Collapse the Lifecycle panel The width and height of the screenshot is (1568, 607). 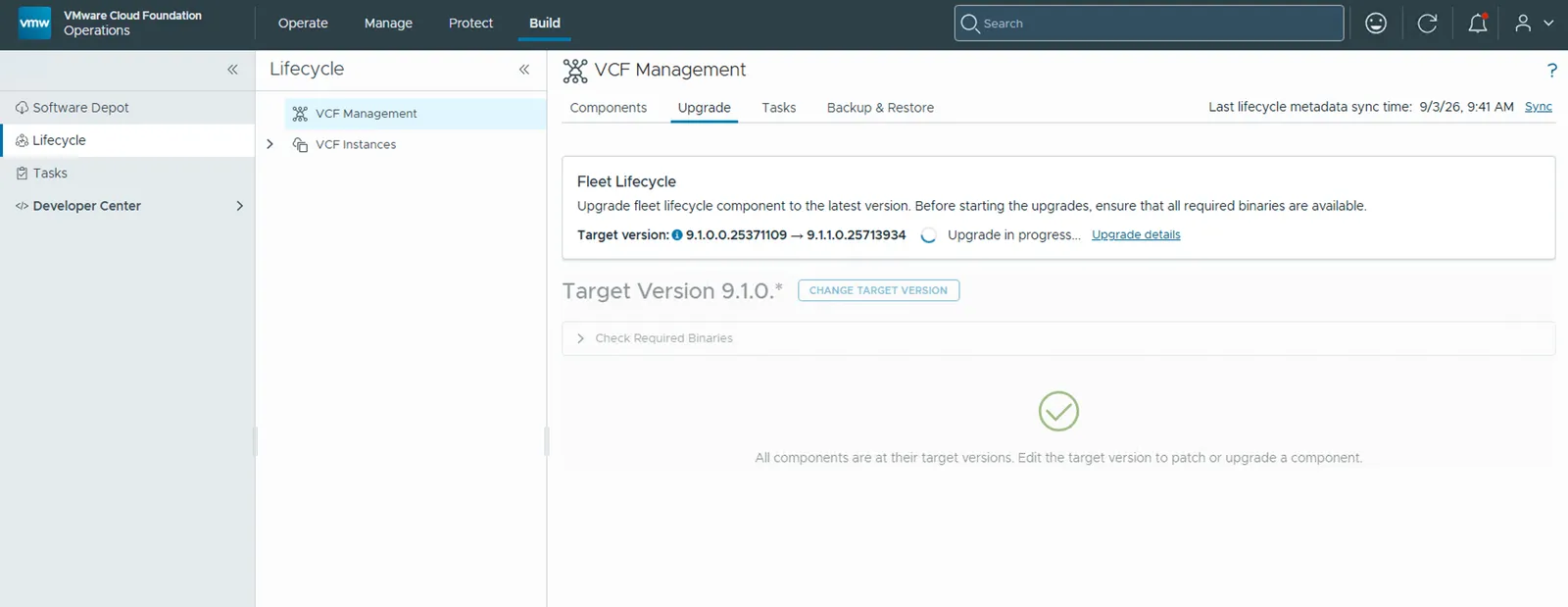coord(524,70)
